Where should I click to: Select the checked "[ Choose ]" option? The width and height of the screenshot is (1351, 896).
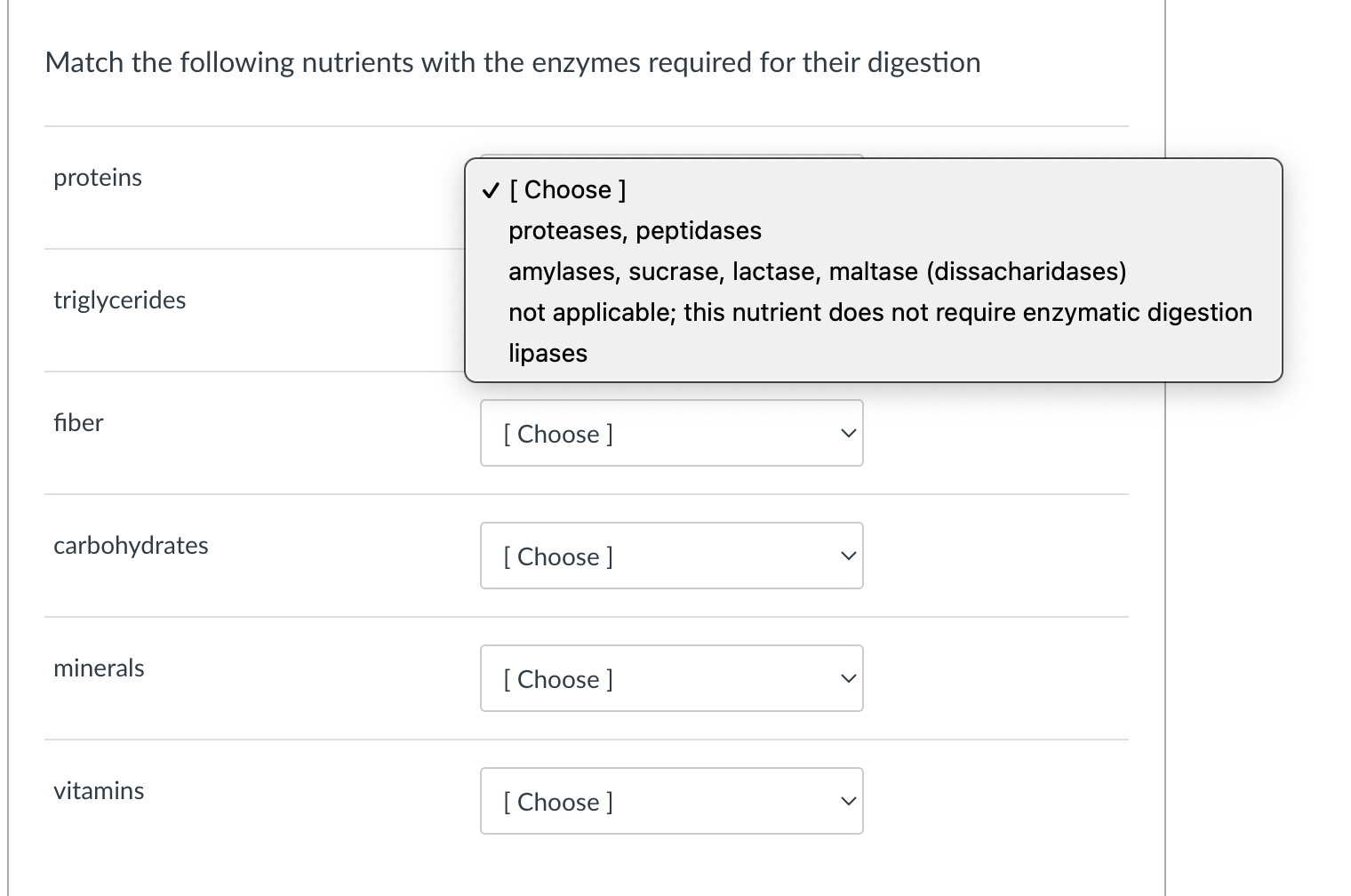(x=567, y=189)
